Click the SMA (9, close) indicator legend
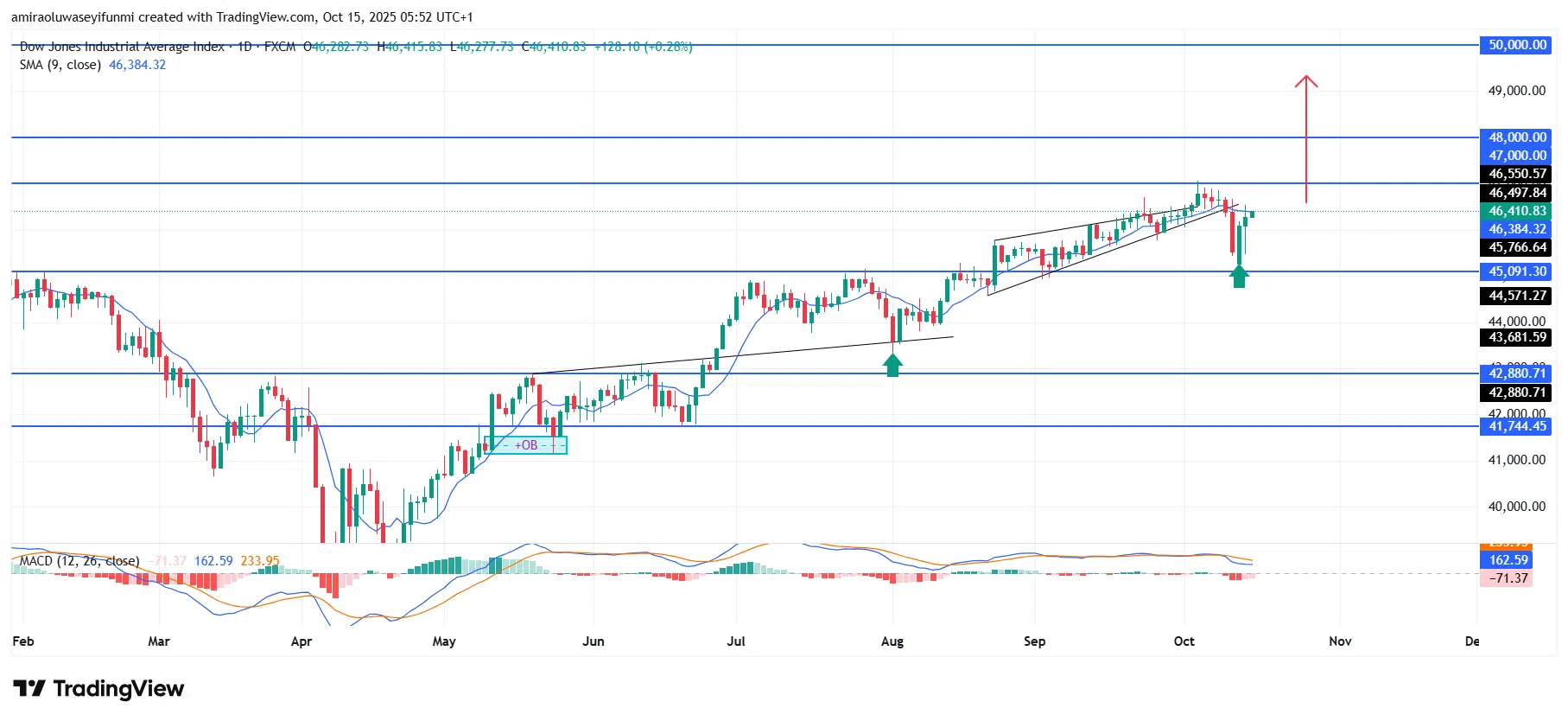 [x=60, y=65]
